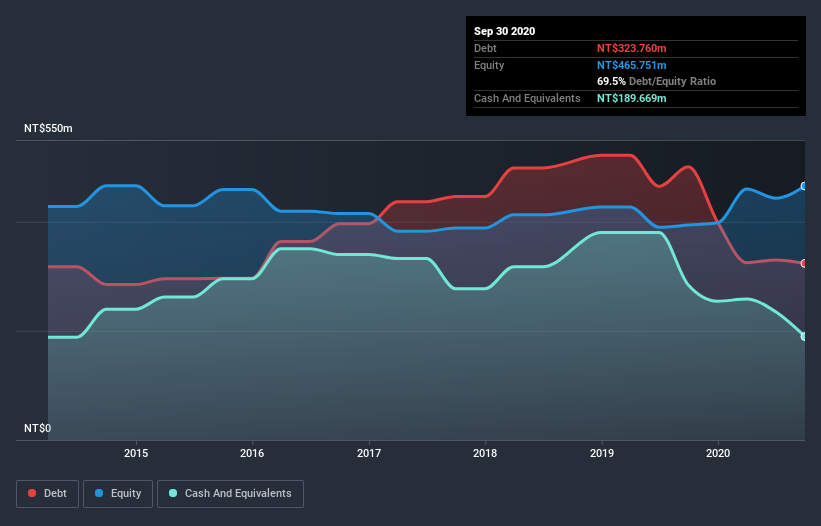Click the 69.5% Debt/Equity Ratio text
The image size is (821, 526).
click(657, 82)
